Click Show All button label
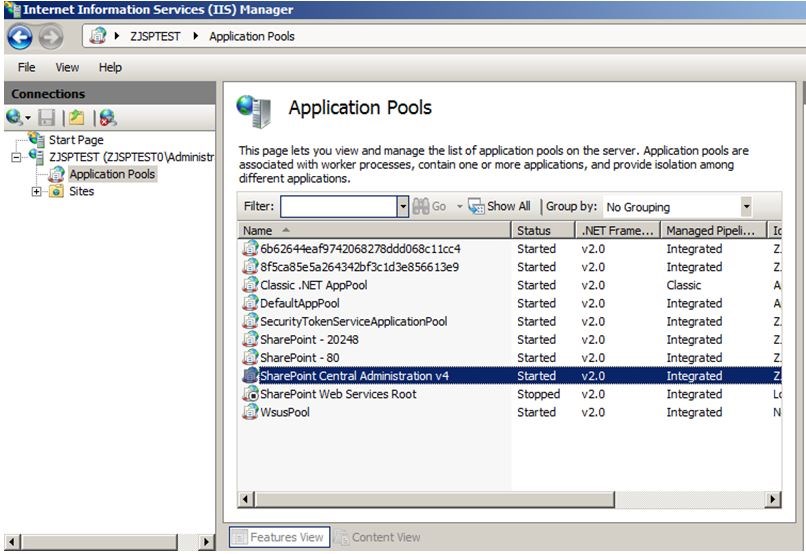Screen dimensions: 806x554 click(508, 206)
